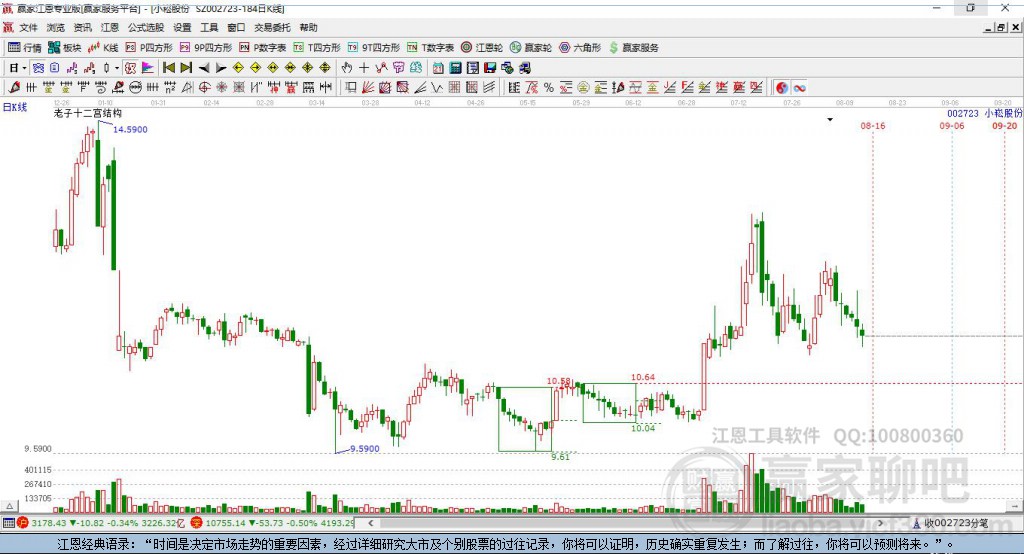The width and height of the screenshot is (1024, 554).
Task: Select the Gann fan angle lines tool
Action: 368,88
